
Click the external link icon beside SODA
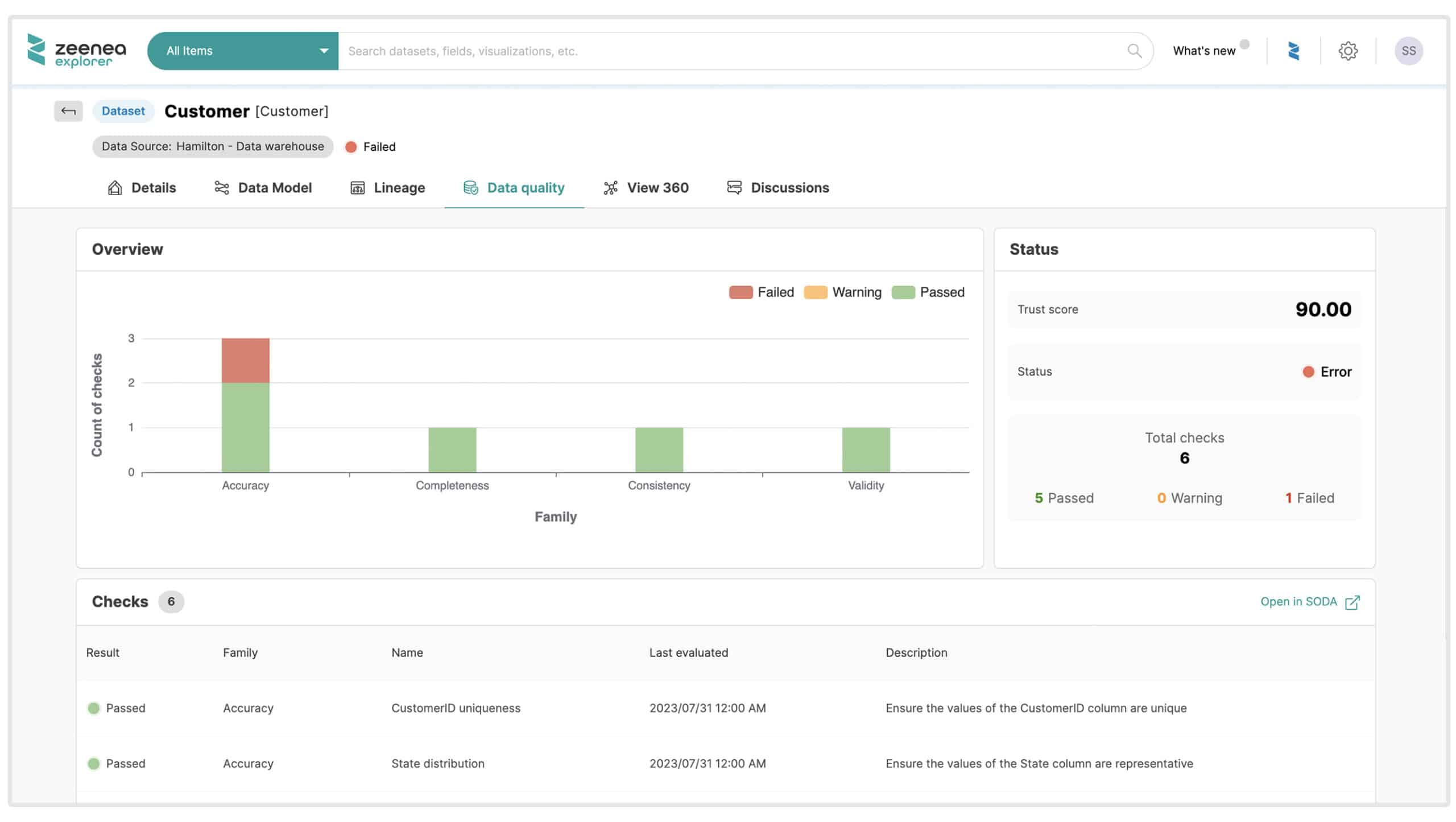coord(1352,602)
